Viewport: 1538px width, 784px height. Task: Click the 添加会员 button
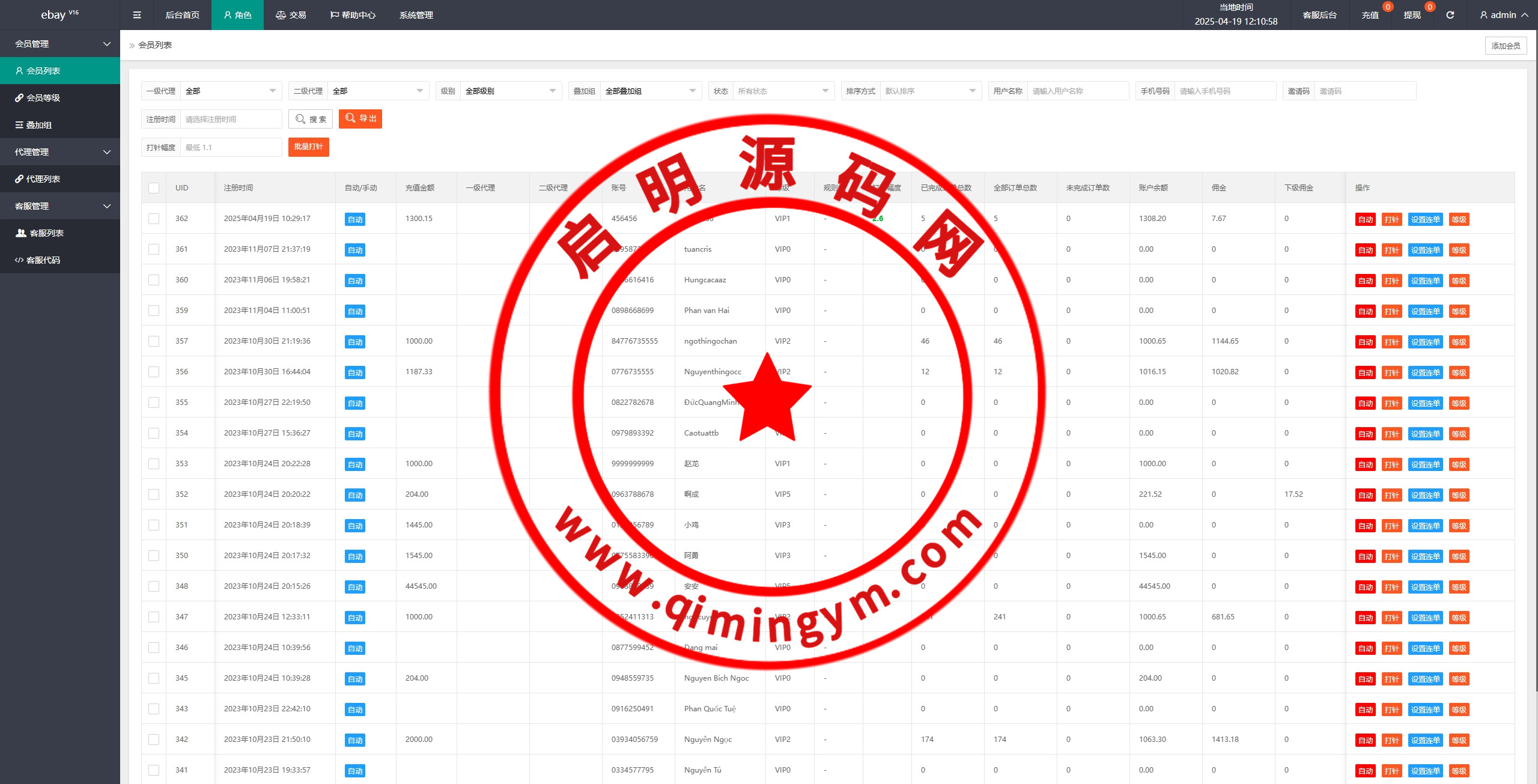(x=1505, y=46)
